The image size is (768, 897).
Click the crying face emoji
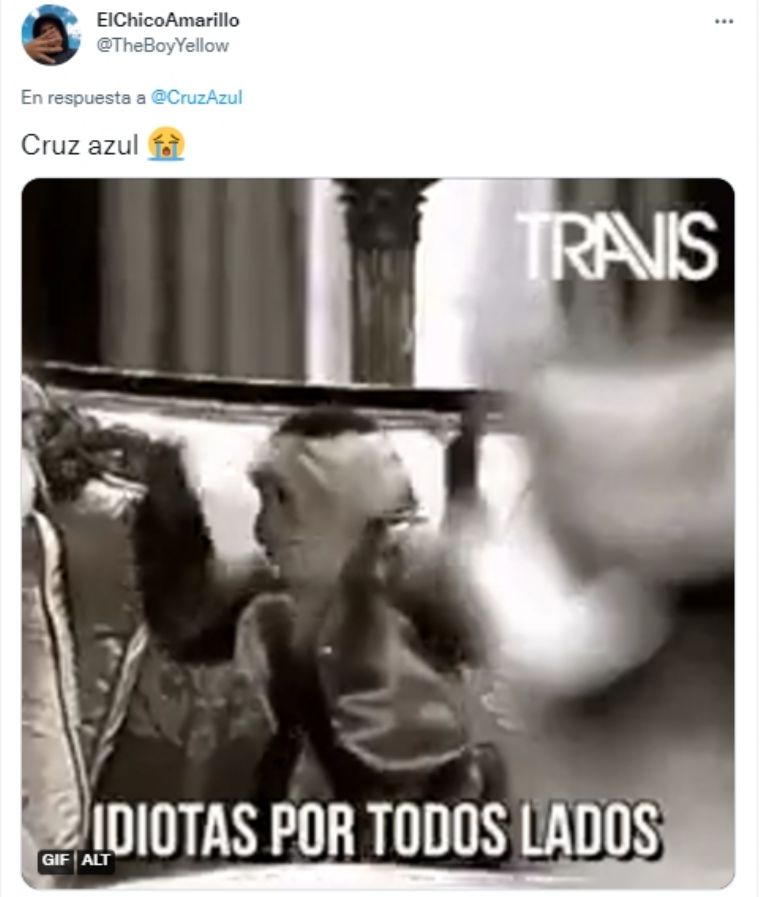point(166,145)
